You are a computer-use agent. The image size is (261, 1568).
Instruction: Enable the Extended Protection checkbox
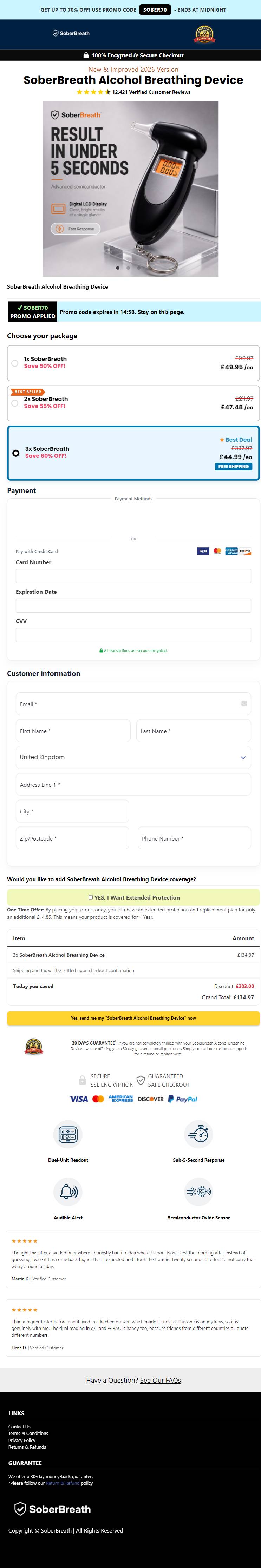tap(91, 897)
